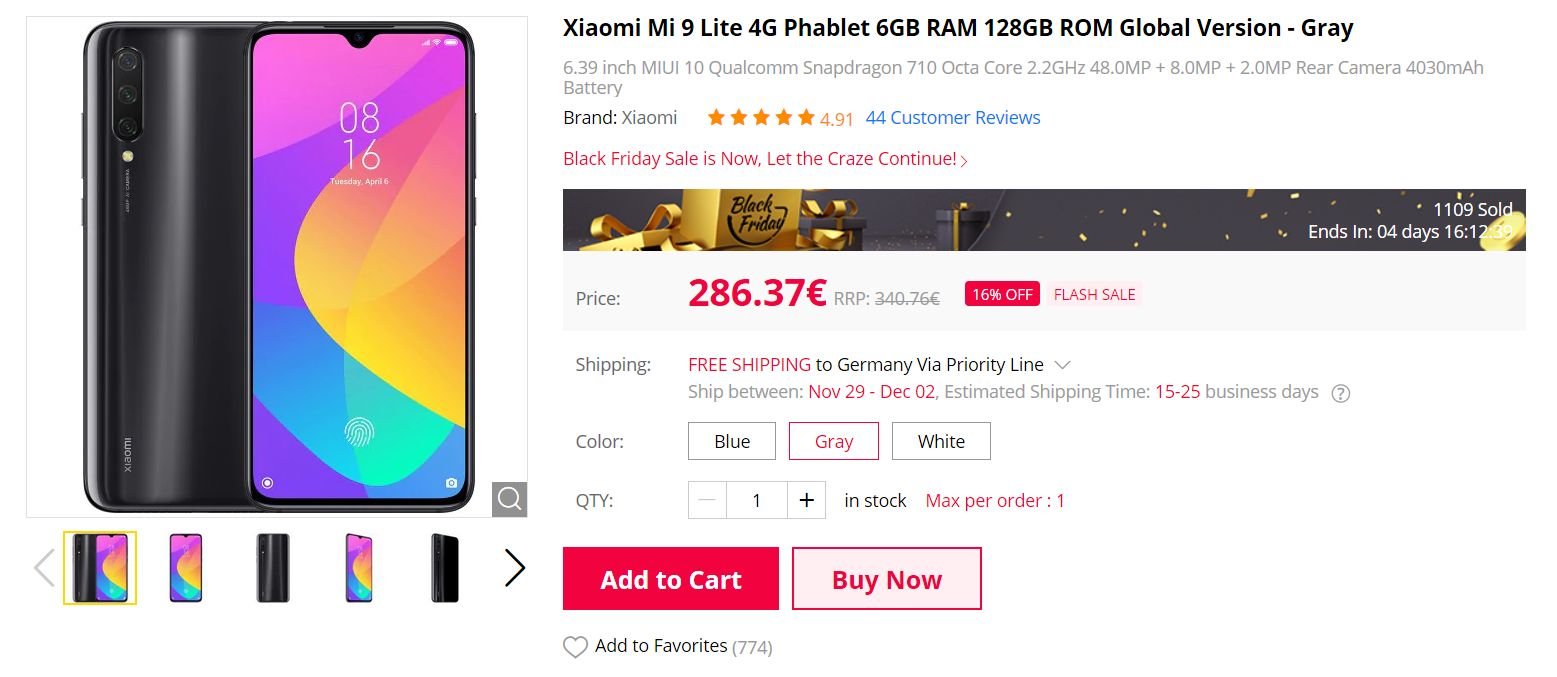The width and height of the screenshot is (1557, 677).
Task: Decrease quantity with the minus button
Action: 708,500
